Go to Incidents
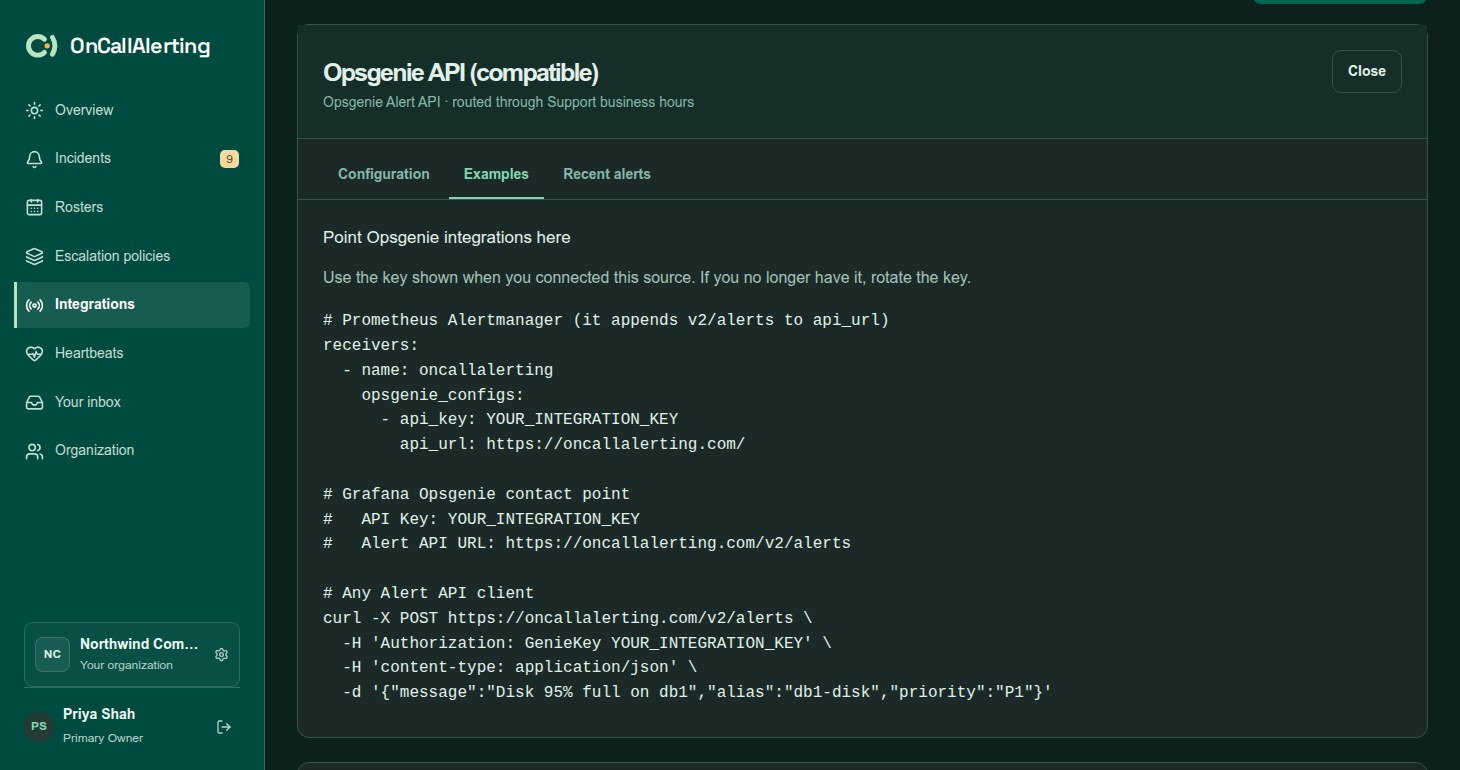Screen dimensions: 1460x770 [x=132, y=159]
